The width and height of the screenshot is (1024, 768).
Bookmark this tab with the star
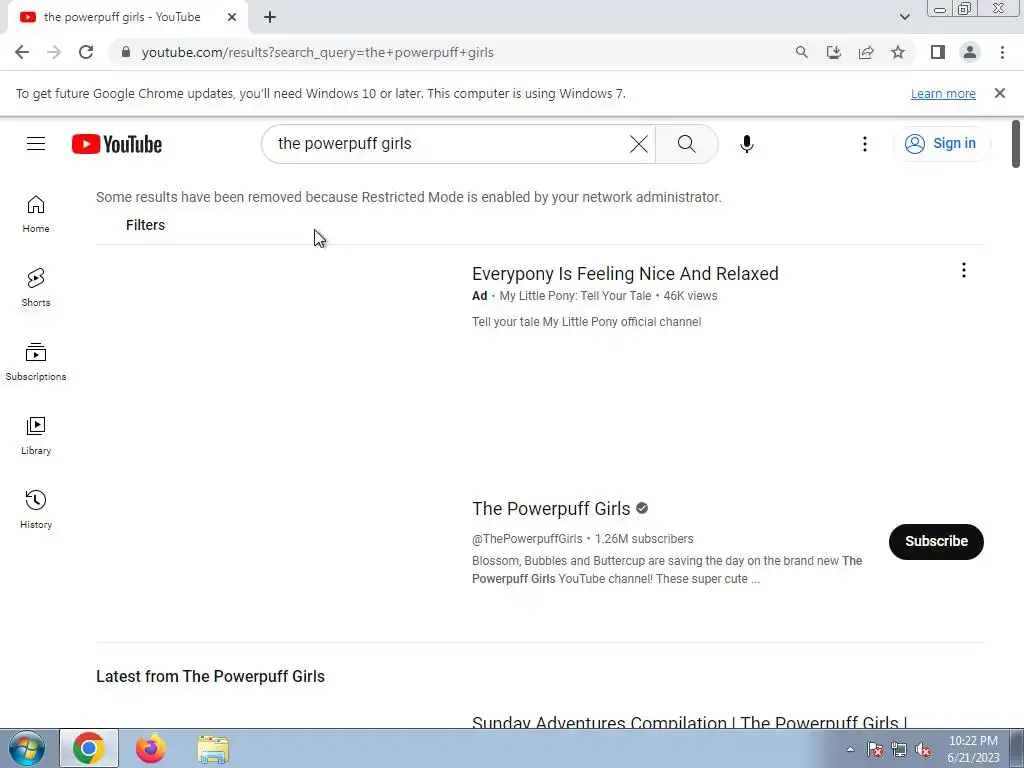[898, 52]
